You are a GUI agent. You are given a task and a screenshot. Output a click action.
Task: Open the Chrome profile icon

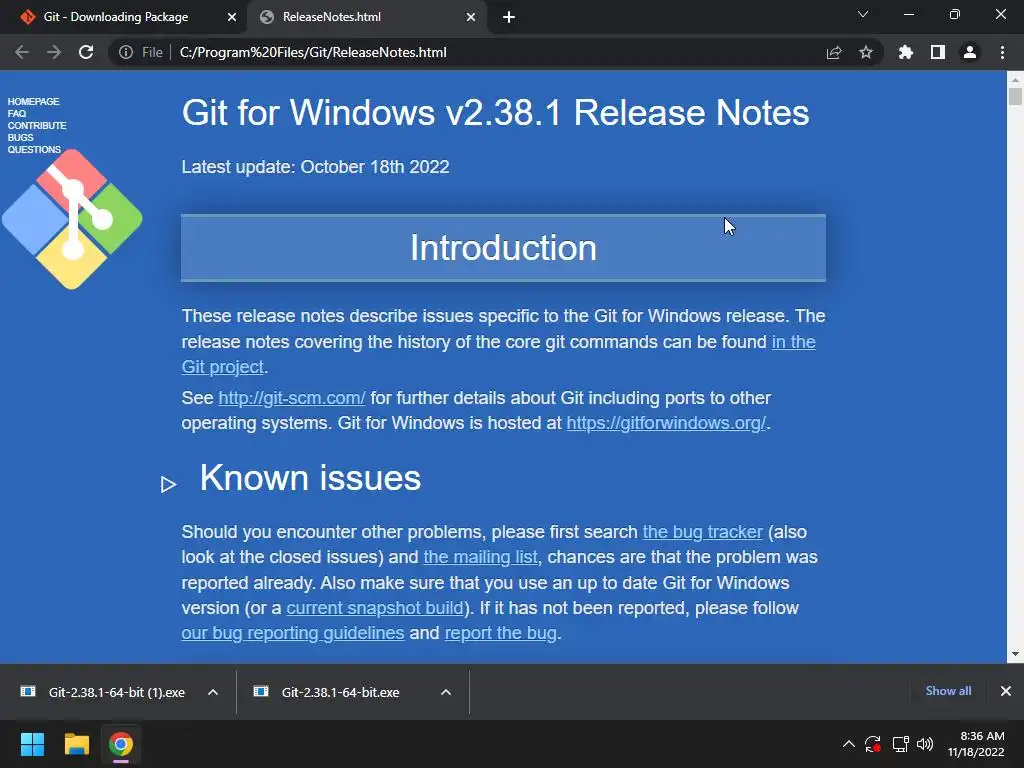(970, 52)
